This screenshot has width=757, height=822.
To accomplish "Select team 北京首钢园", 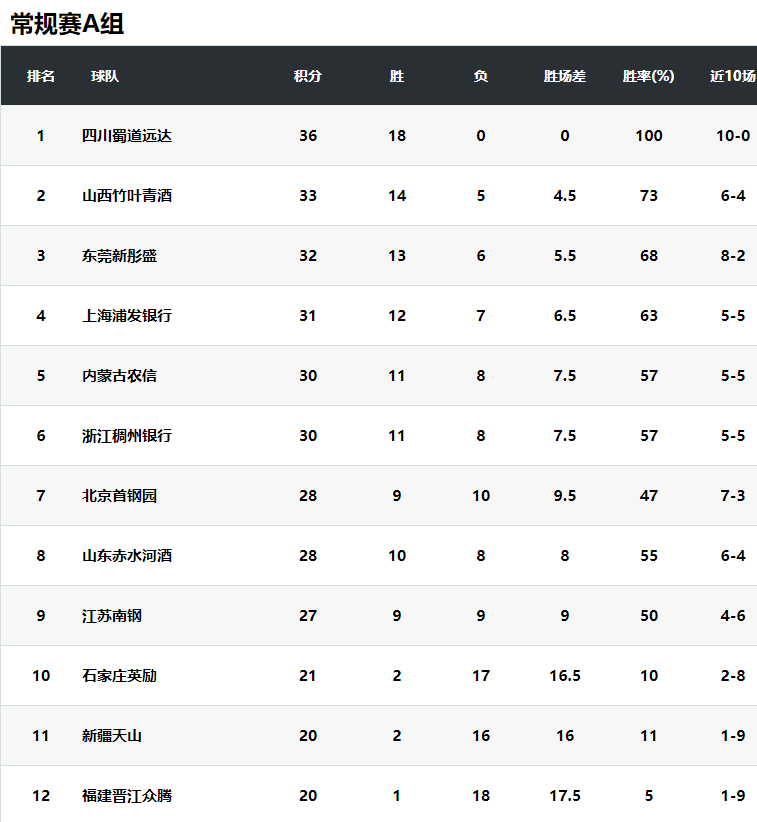I will (x=120, y=496).
